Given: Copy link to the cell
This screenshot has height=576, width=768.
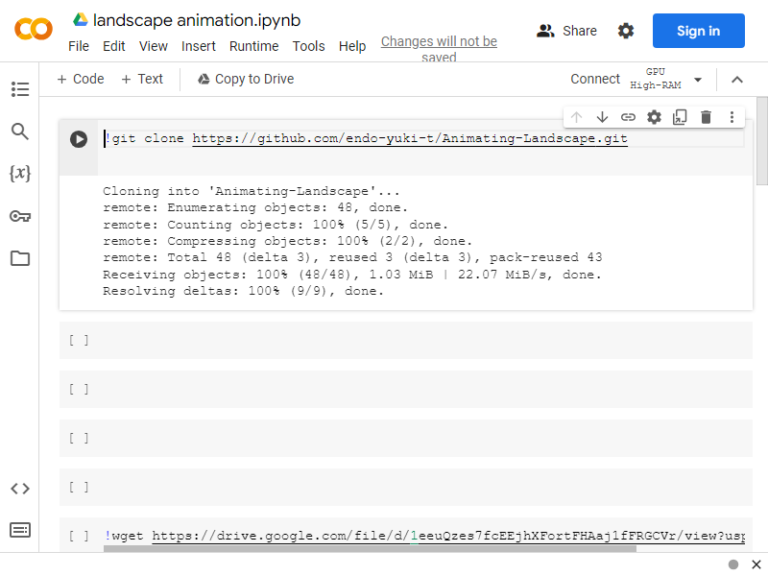Looking at the screenshot, I should (x=628, y=117).
